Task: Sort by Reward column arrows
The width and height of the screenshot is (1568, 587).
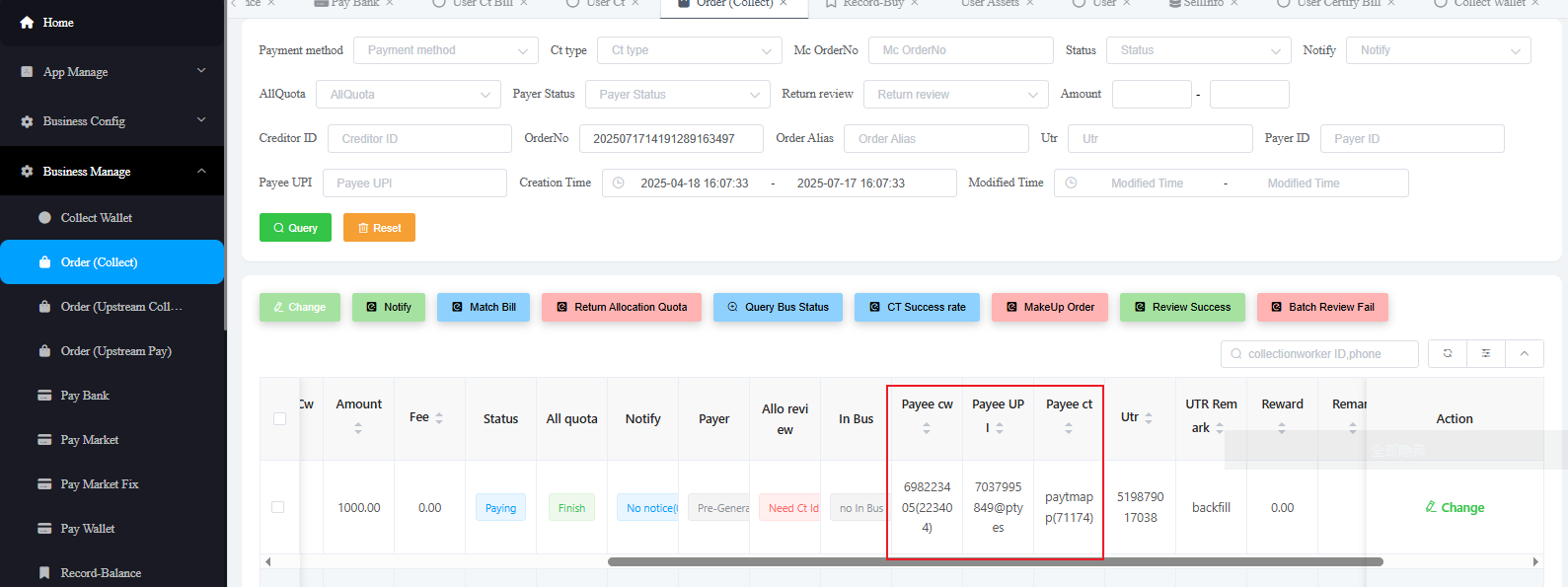Action: point(1282,428)
